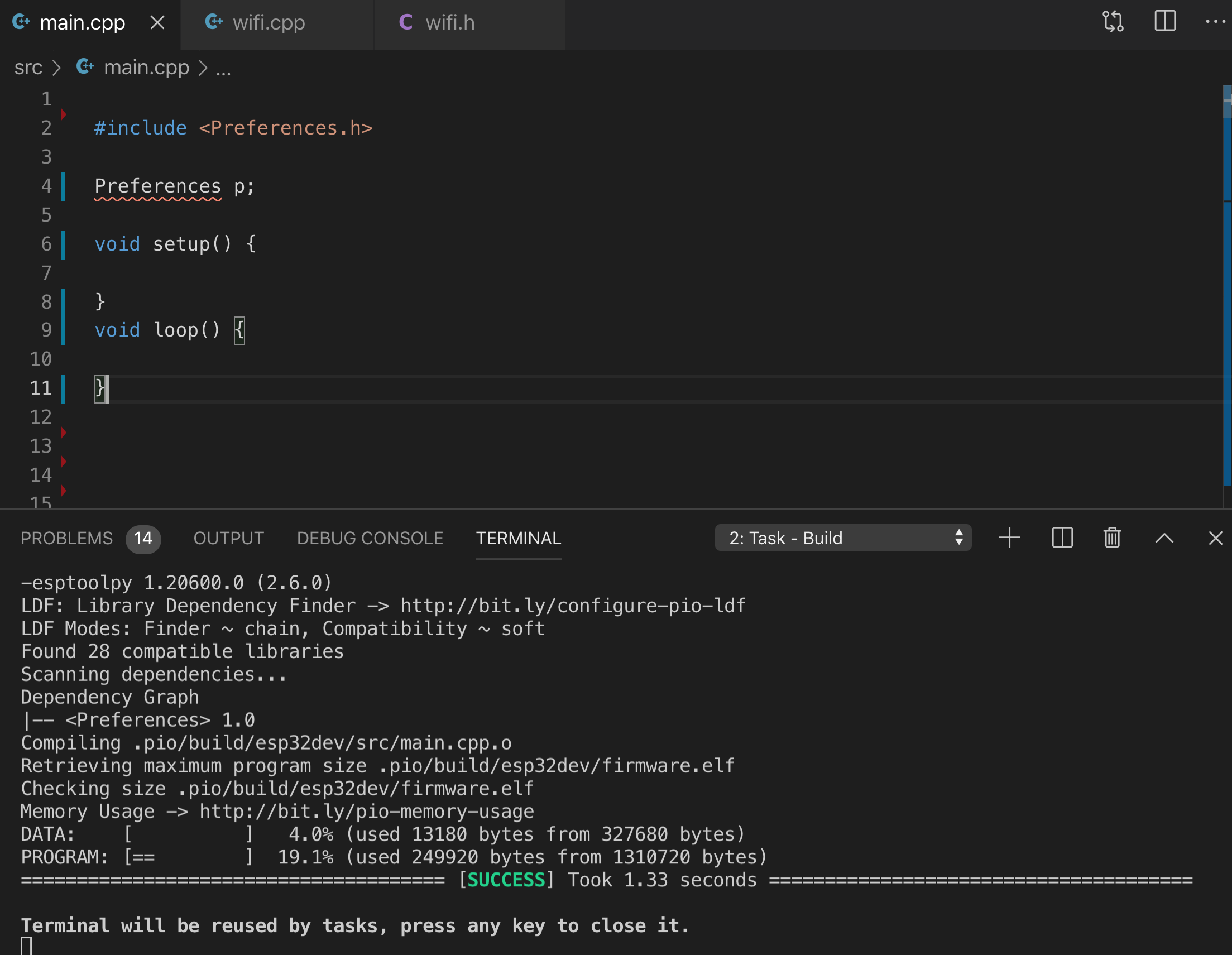Open the bit.ly/configure-pio-ldf link

573,606
